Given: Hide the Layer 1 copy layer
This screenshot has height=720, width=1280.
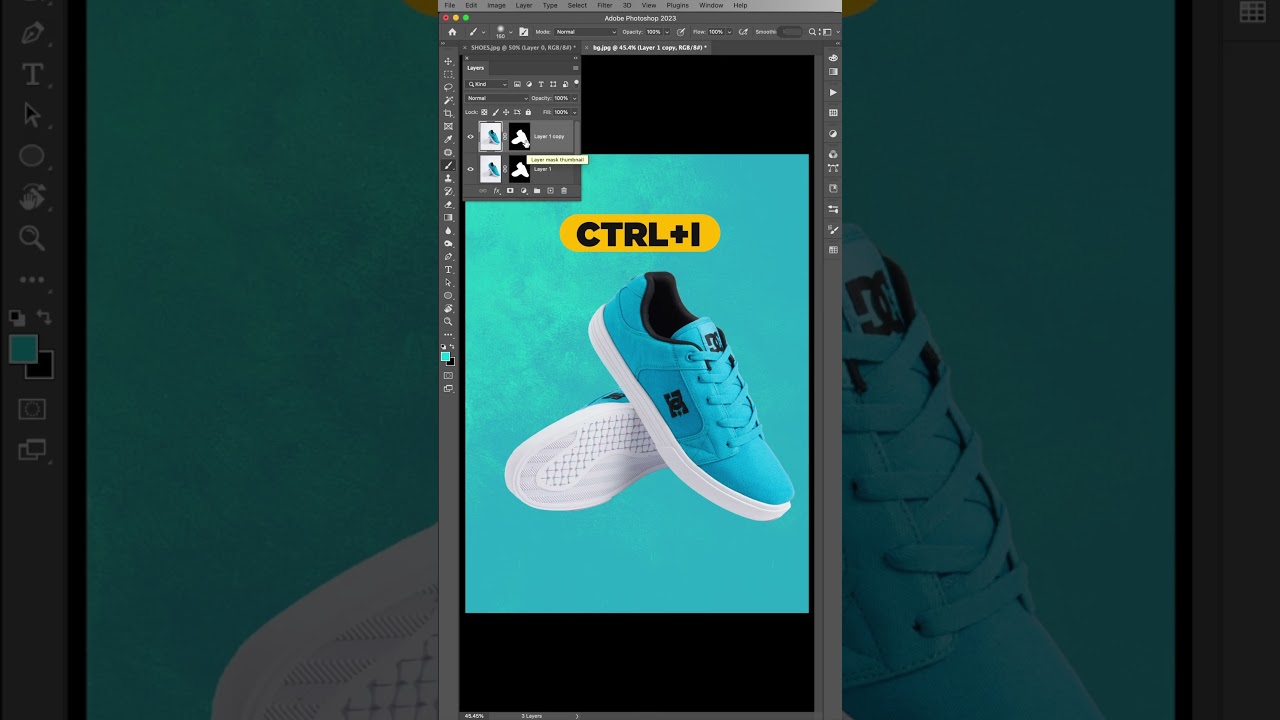Looking at the screenshot, I should point(470,136).
